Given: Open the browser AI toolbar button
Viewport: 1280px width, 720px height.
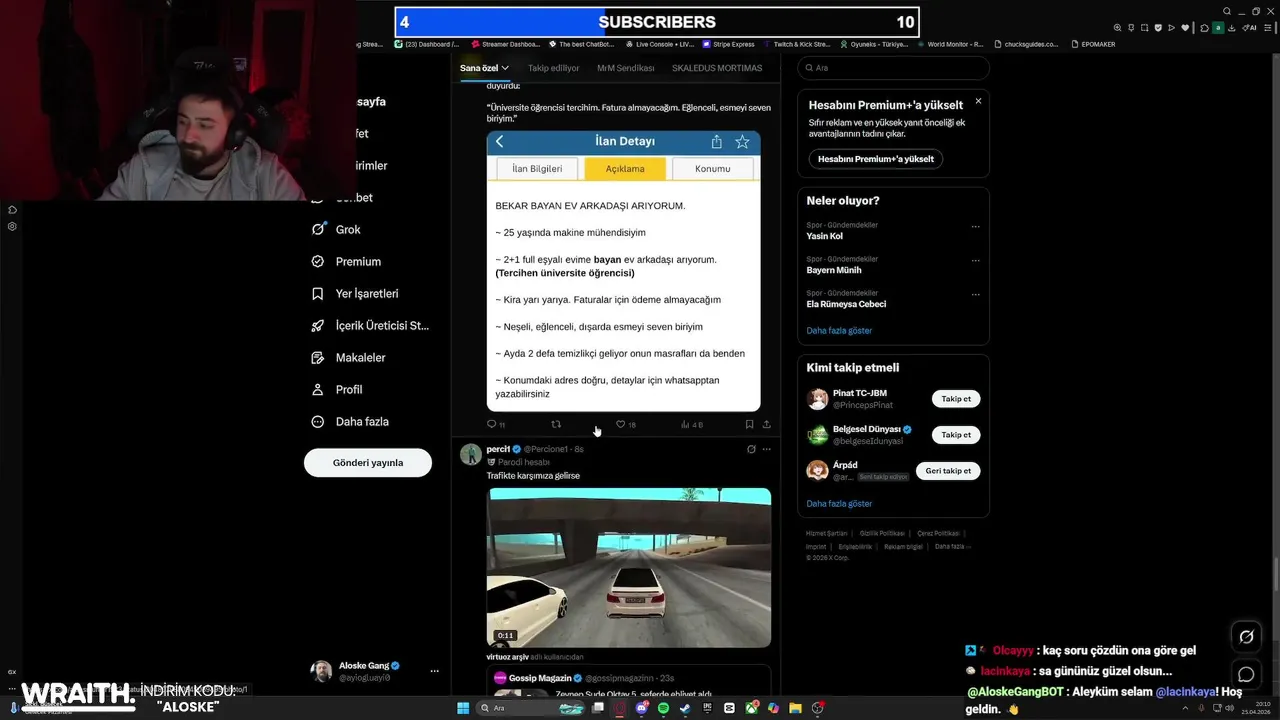Looking at the screenshot, I should tap(1249, 28).
